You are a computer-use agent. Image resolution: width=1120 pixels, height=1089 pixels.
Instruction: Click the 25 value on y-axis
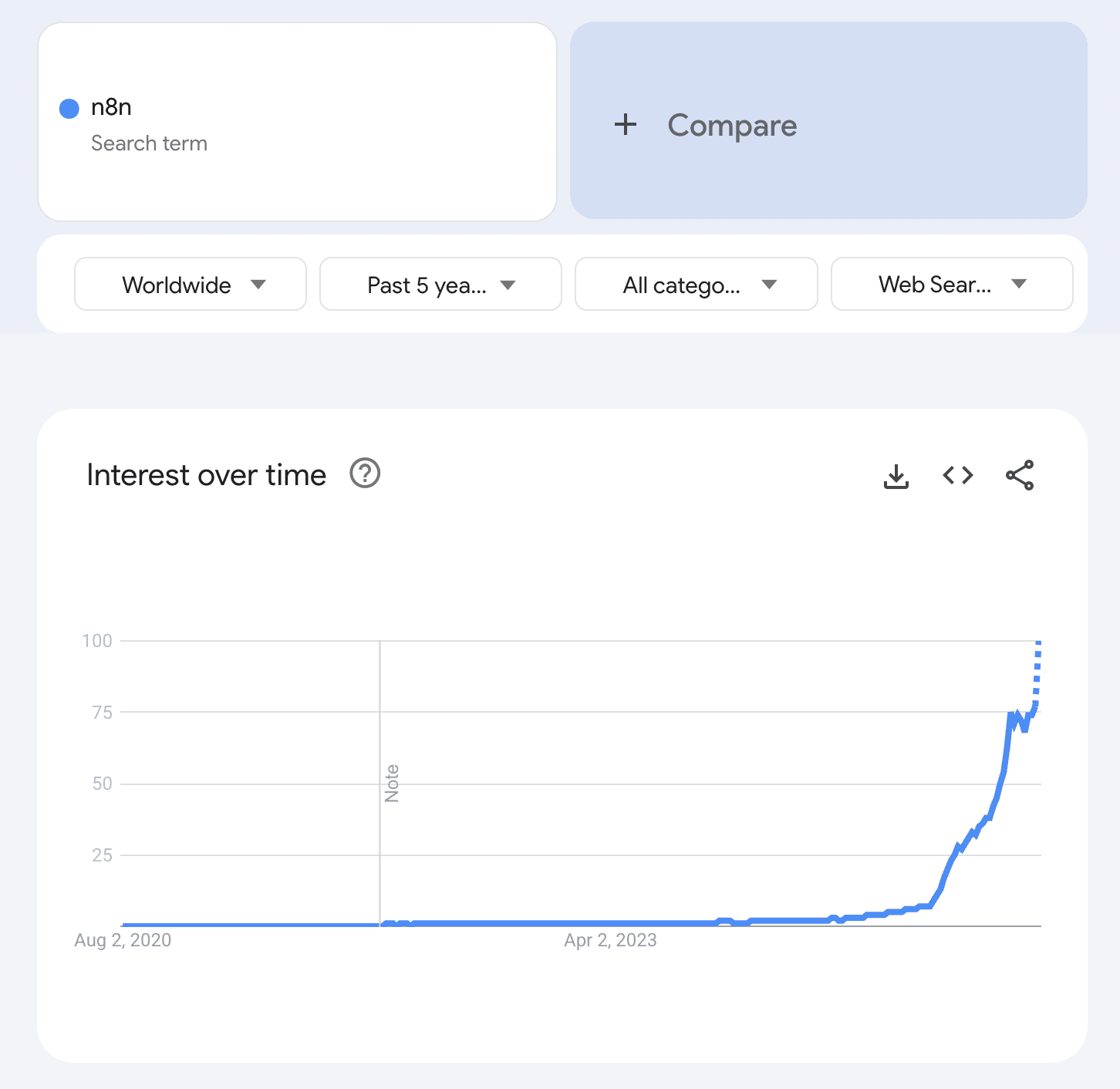(x=103, y=855)
